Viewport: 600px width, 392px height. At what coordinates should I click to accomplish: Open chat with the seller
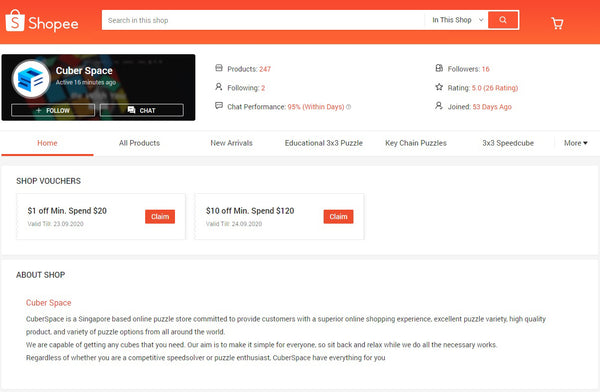click(x=142, y=110)
